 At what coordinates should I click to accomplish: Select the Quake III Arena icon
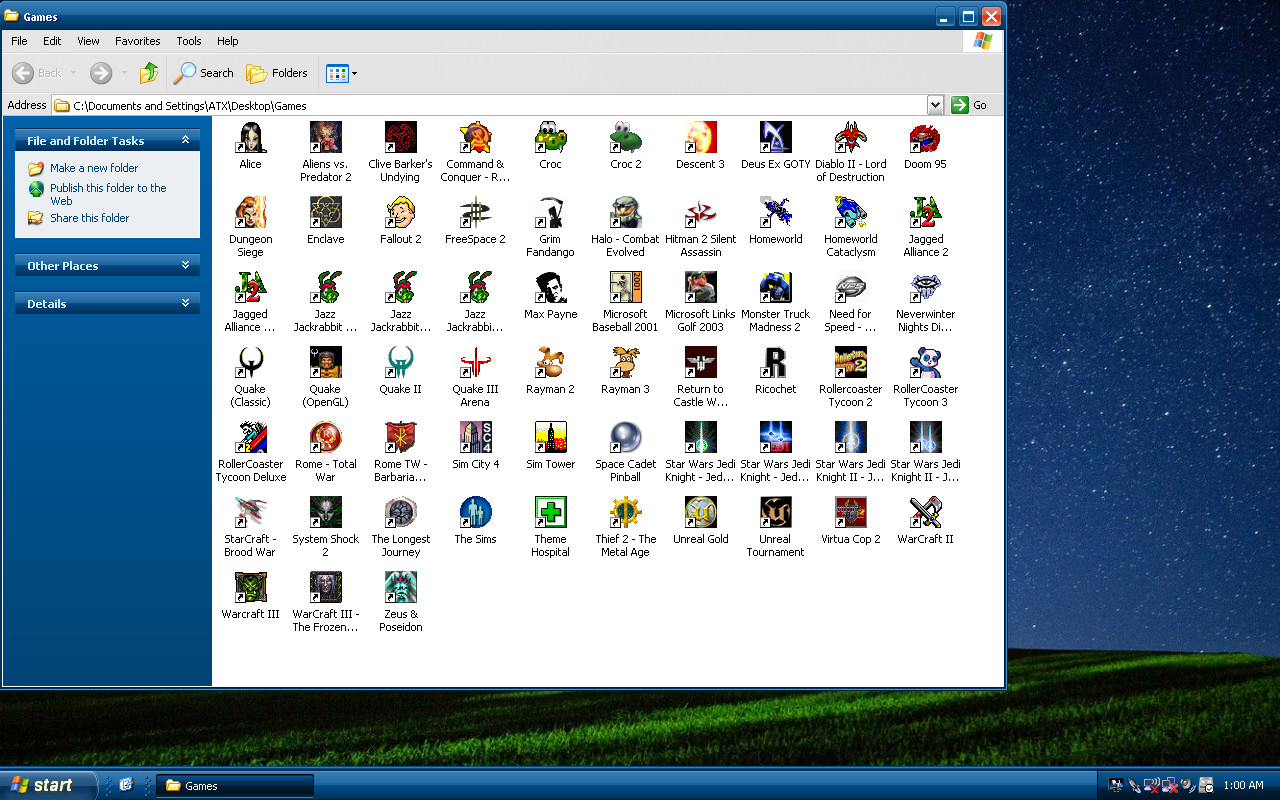tap(475, 362)
